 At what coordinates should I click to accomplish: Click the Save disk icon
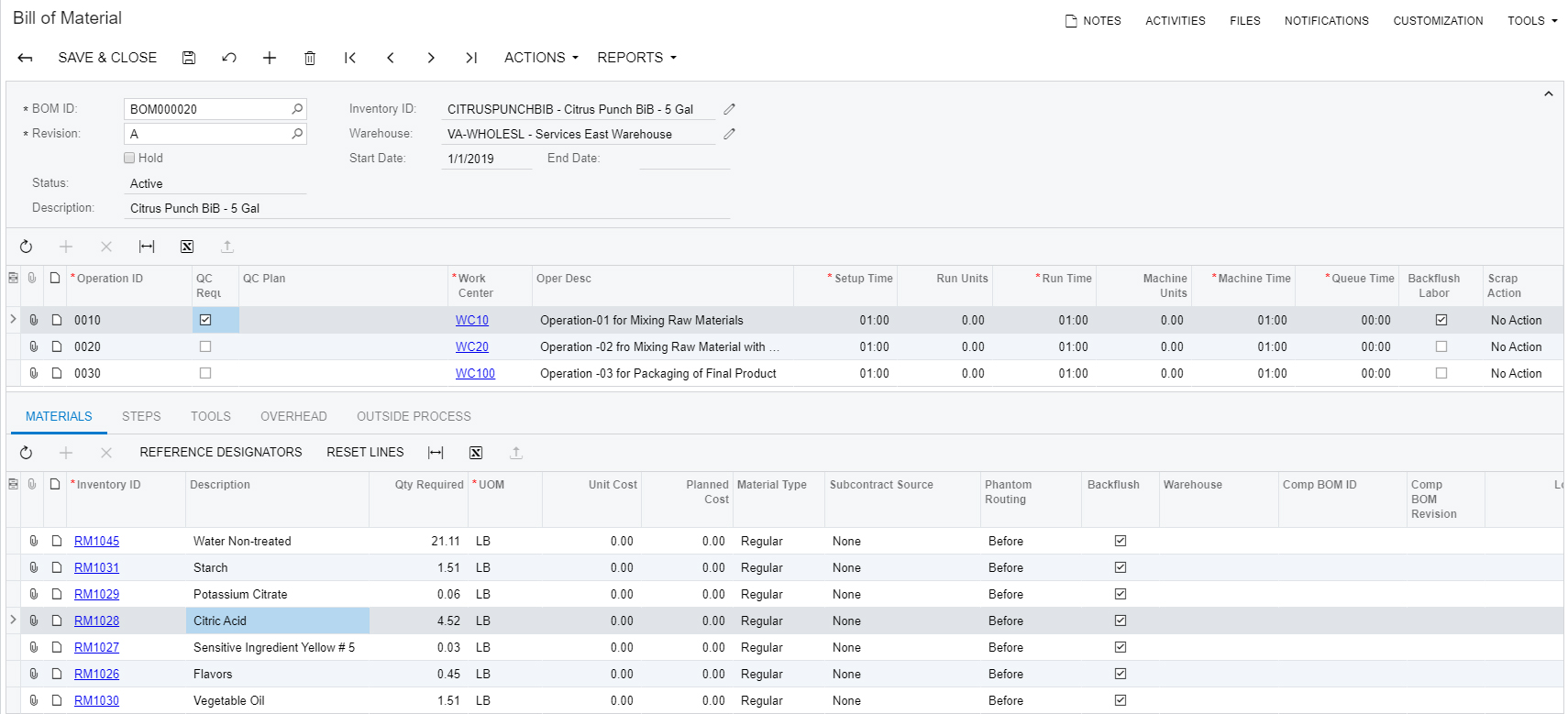click(x=189, y=58)
